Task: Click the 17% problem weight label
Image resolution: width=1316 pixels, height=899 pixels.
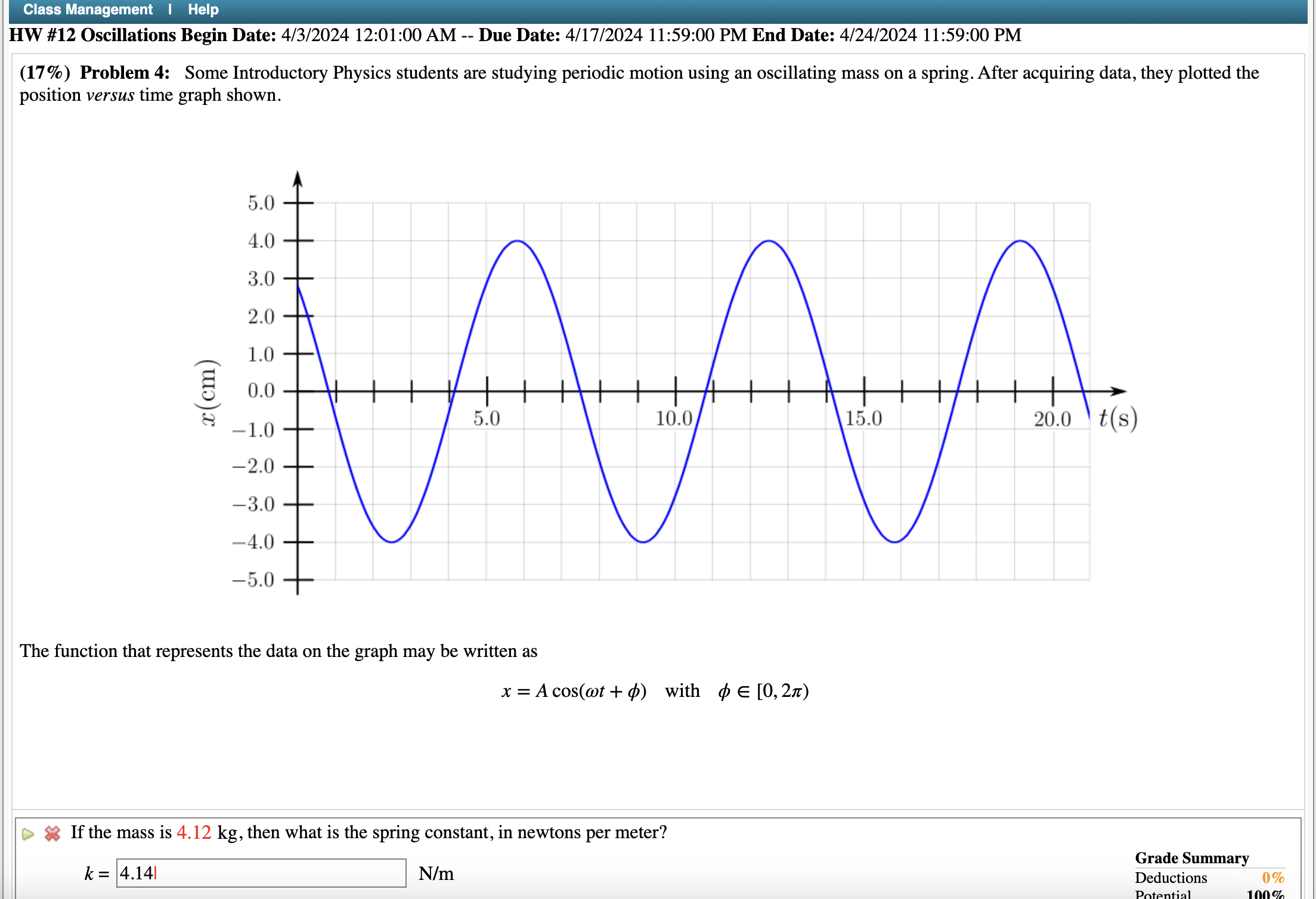Action: click(x=45, y=72)
